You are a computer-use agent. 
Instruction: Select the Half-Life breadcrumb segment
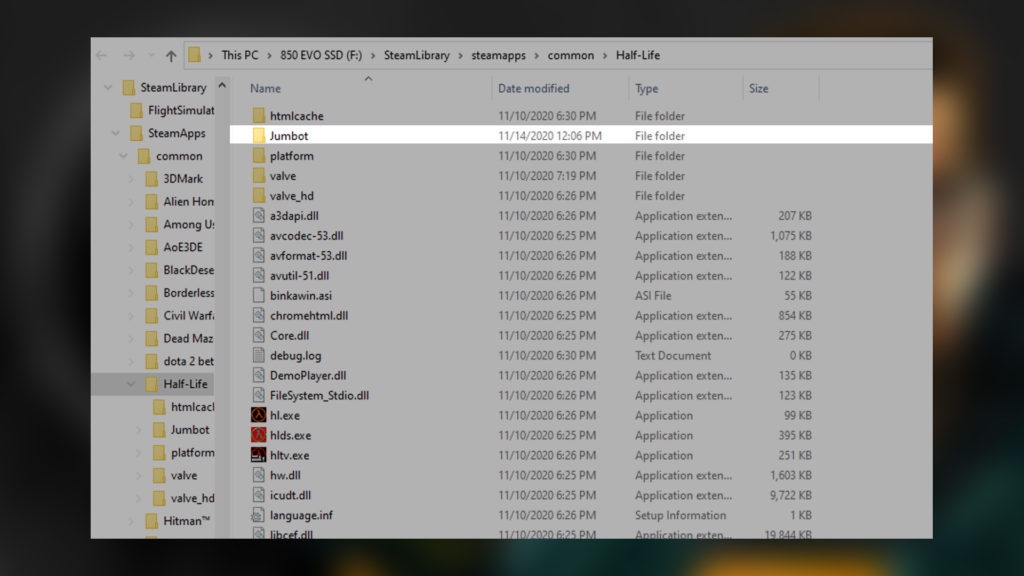click(638, 56)
